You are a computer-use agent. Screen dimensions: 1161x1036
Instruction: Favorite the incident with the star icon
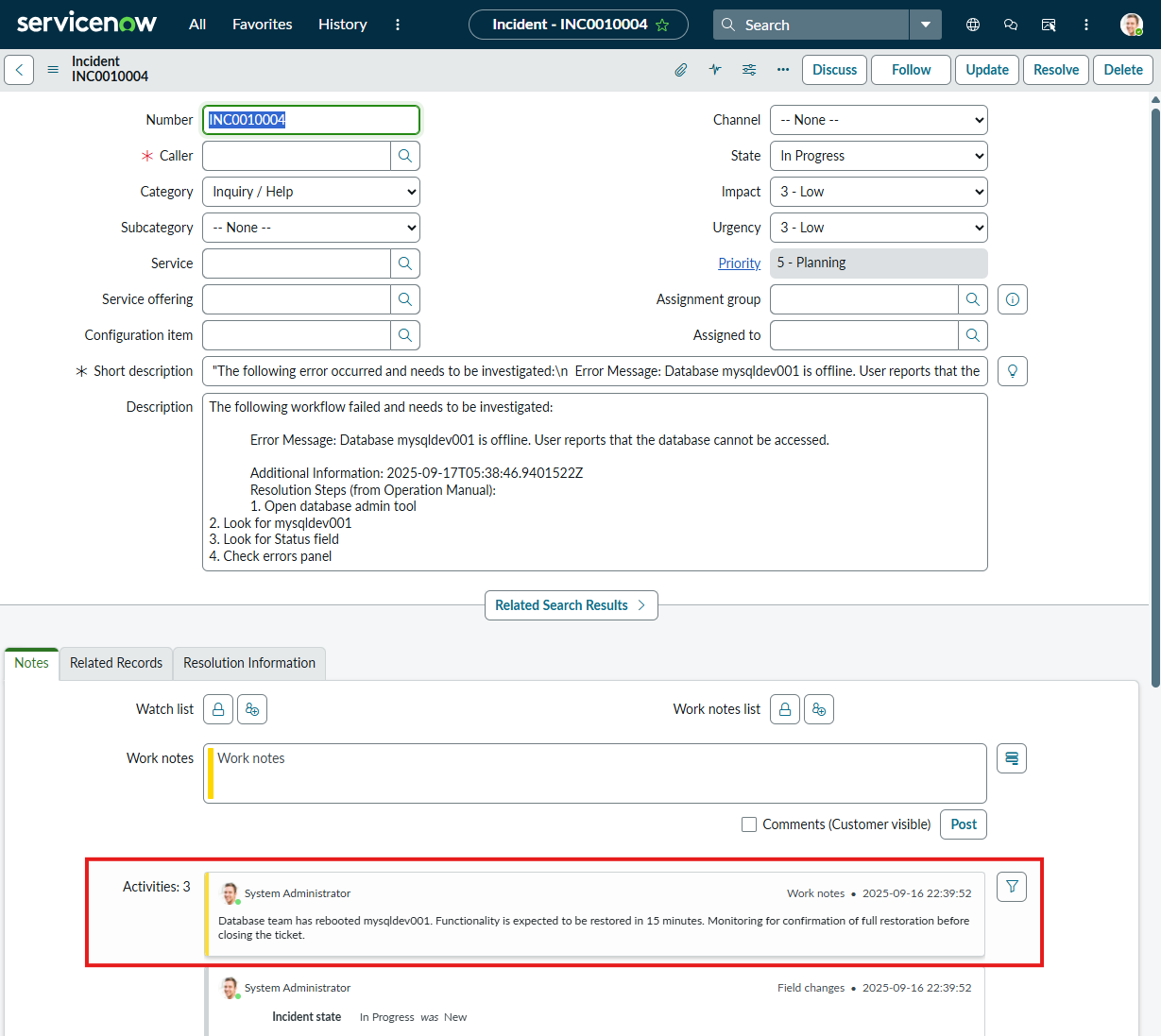pyautogui.click(x=662, y=25)
